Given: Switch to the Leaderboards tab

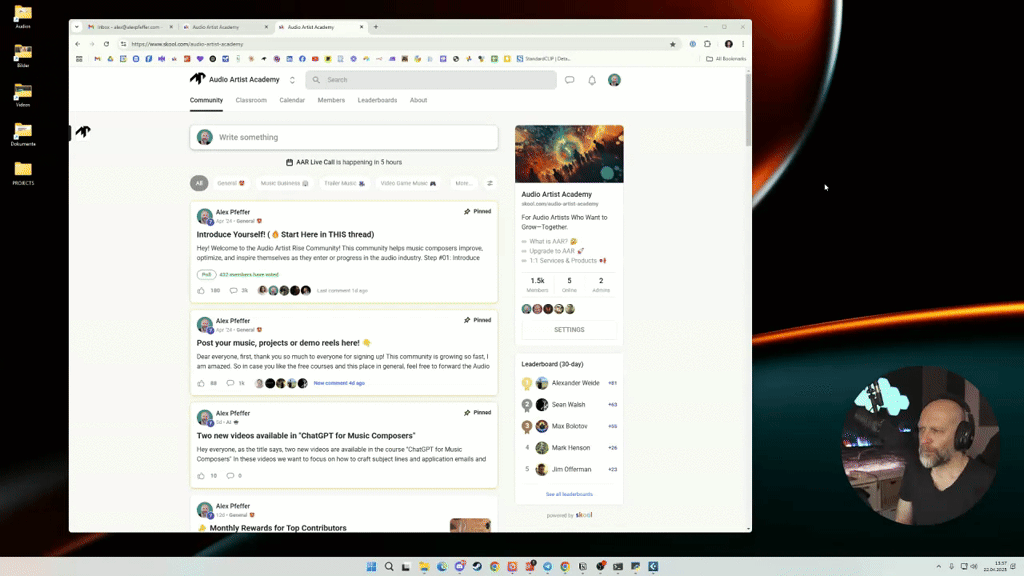Looking at the screenshot, I should pos(377,100).
